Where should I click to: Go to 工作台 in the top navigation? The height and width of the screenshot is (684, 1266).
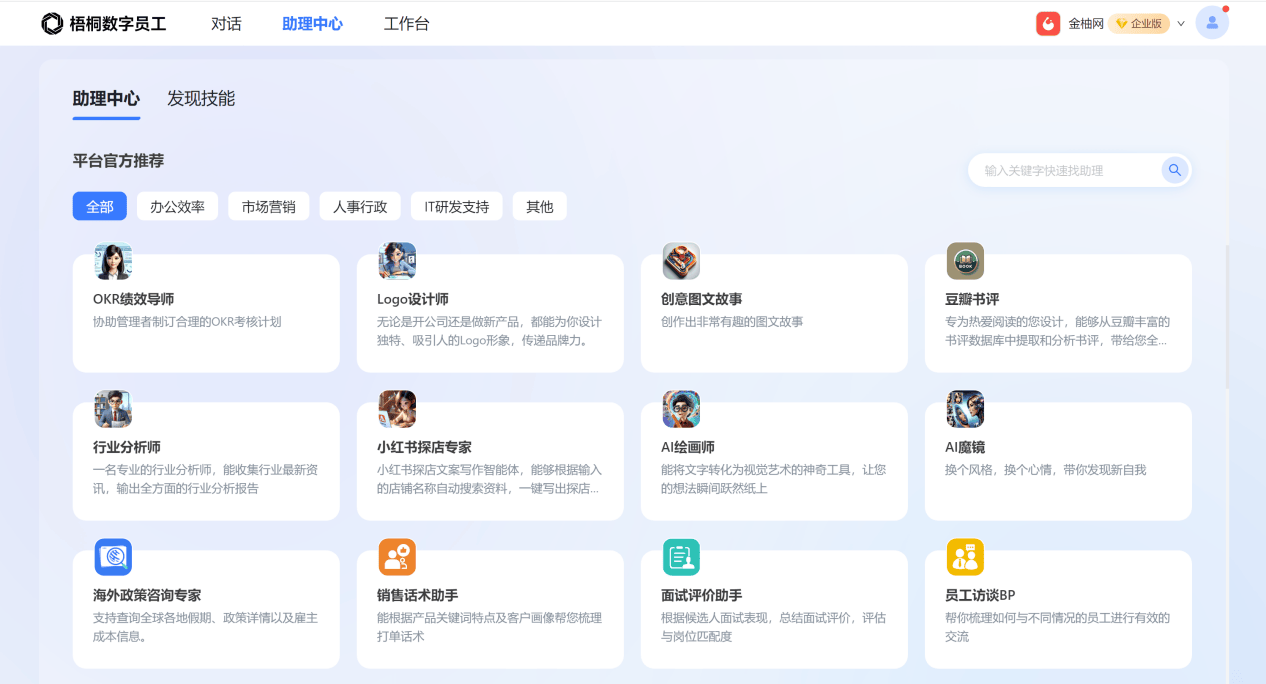click(406, 24)
